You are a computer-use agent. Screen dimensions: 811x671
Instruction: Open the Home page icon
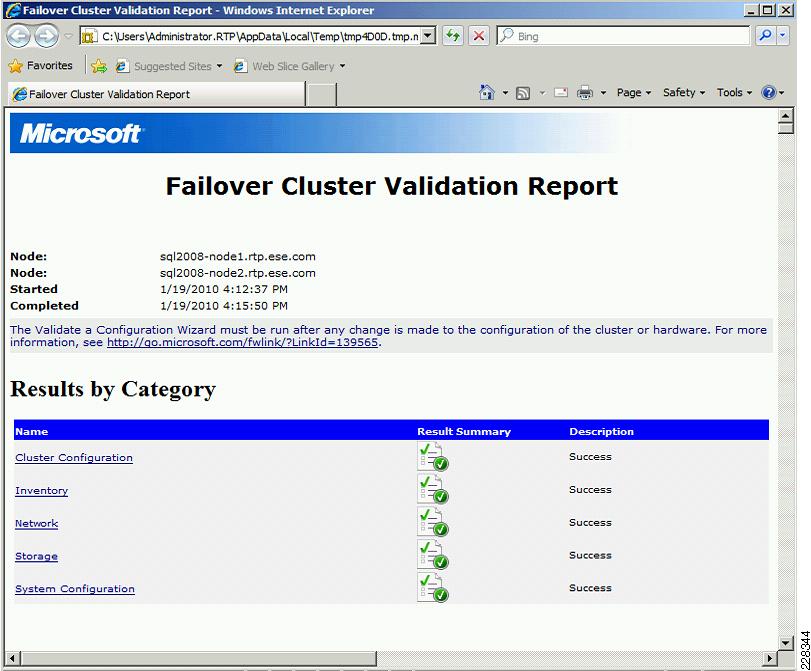[486, 93]
